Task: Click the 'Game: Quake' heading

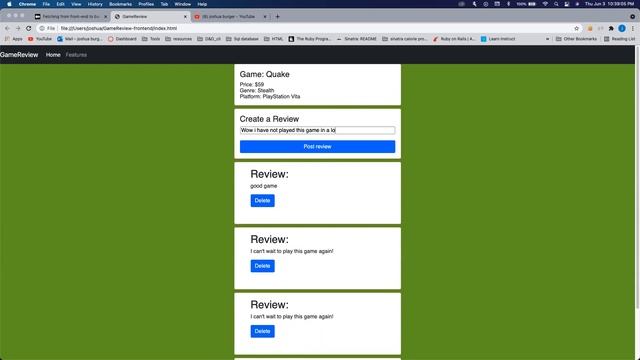Action: coord(264,74)
